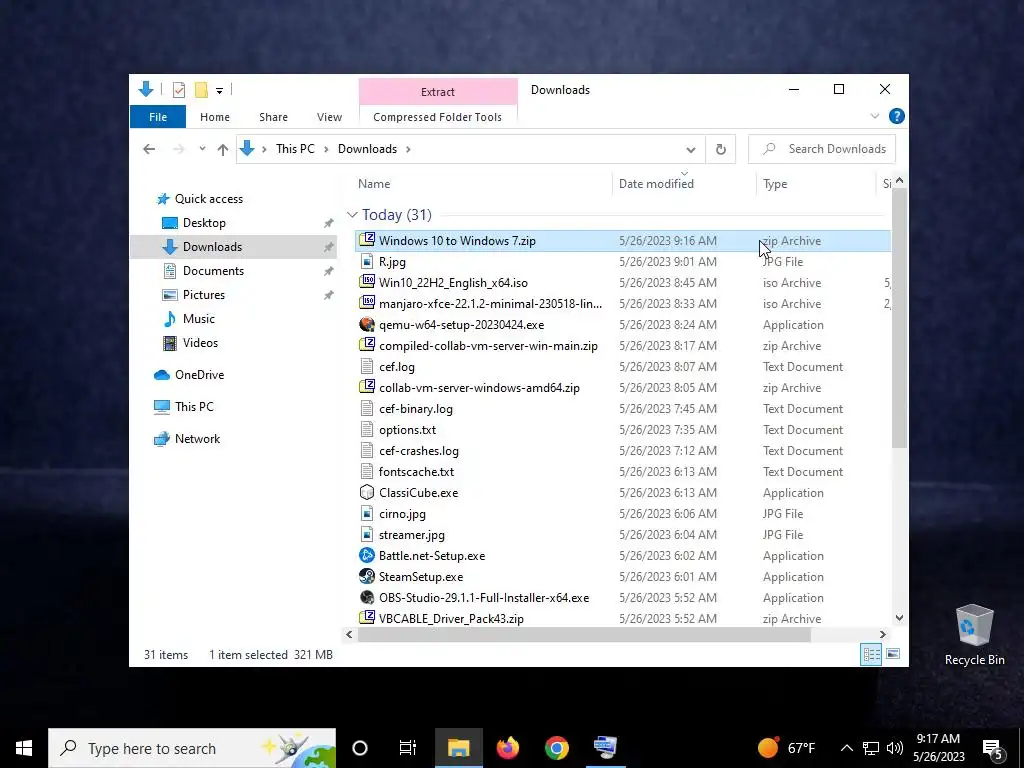This screenshot has height=768, width=1024.
Task: Collapse the Today (31) group
Action: 352,215
